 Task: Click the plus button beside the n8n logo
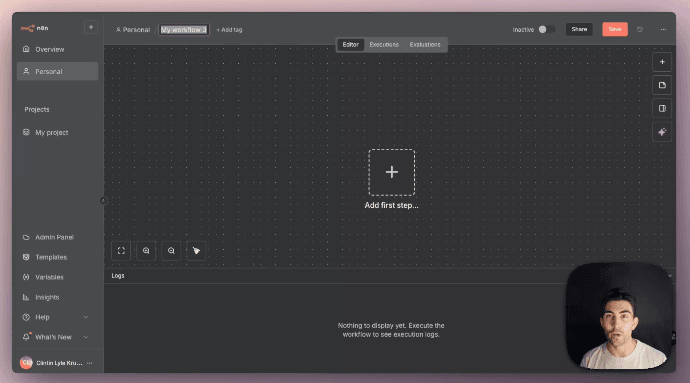click(91, 27)
